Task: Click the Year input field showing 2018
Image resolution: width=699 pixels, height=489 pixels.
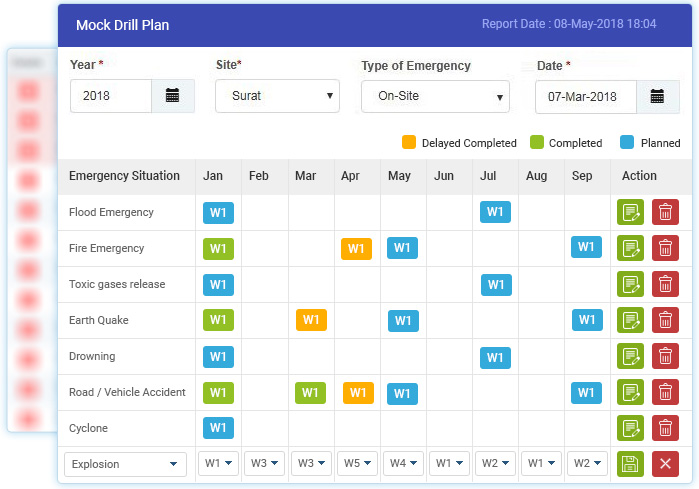Action: coord(111,96)
